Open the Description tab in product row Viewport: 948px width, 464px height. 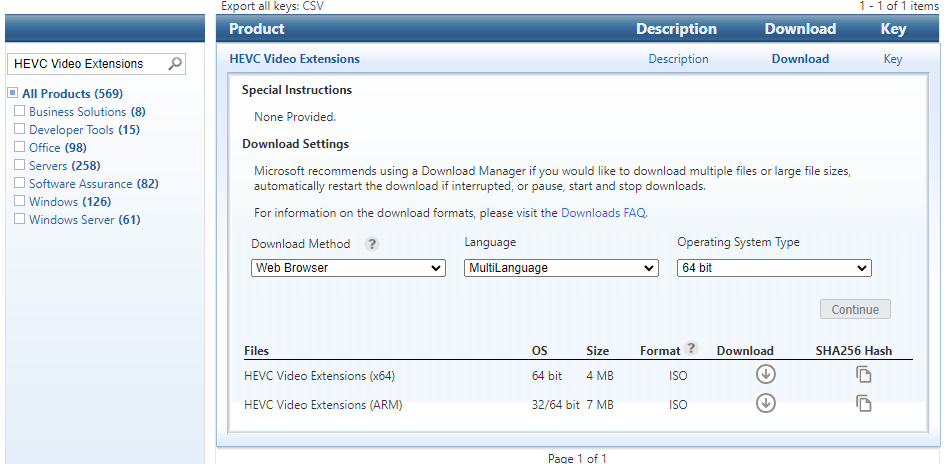(x=678, y=59)
